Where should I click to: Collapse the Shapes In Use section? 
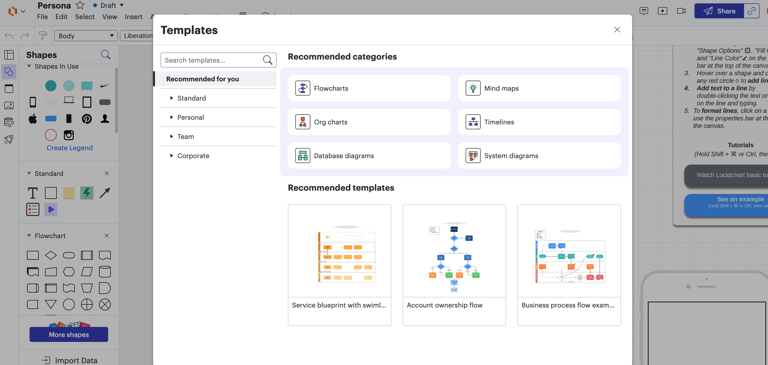pos(29,66)
